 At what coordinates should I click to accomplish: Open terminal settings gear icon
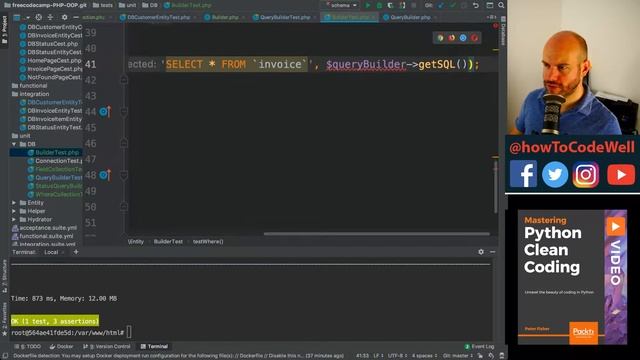(x=481, y=252)
